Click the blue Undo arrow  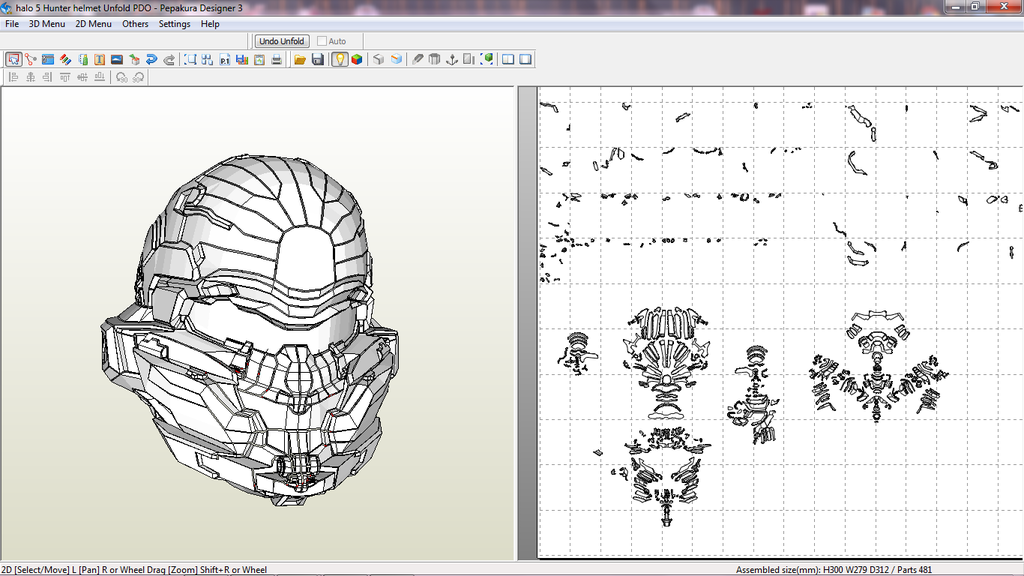click(152, 59)
